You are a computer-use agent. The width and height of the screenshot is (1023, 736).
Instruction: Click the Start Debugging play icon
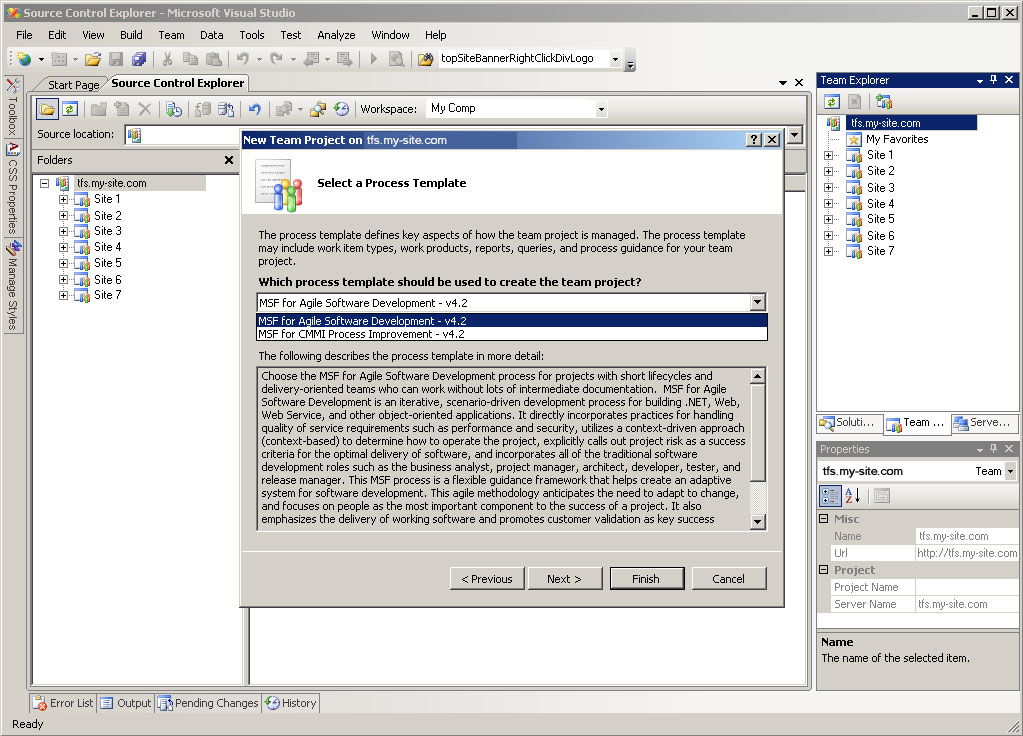(x=374, y=59)
